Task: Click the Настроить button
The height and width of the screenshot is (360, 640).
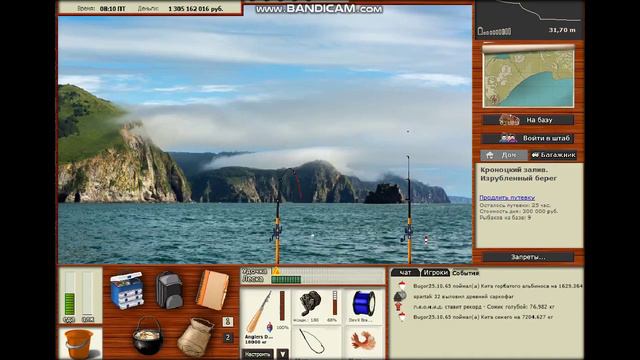Action: click(x=258, y=354)
